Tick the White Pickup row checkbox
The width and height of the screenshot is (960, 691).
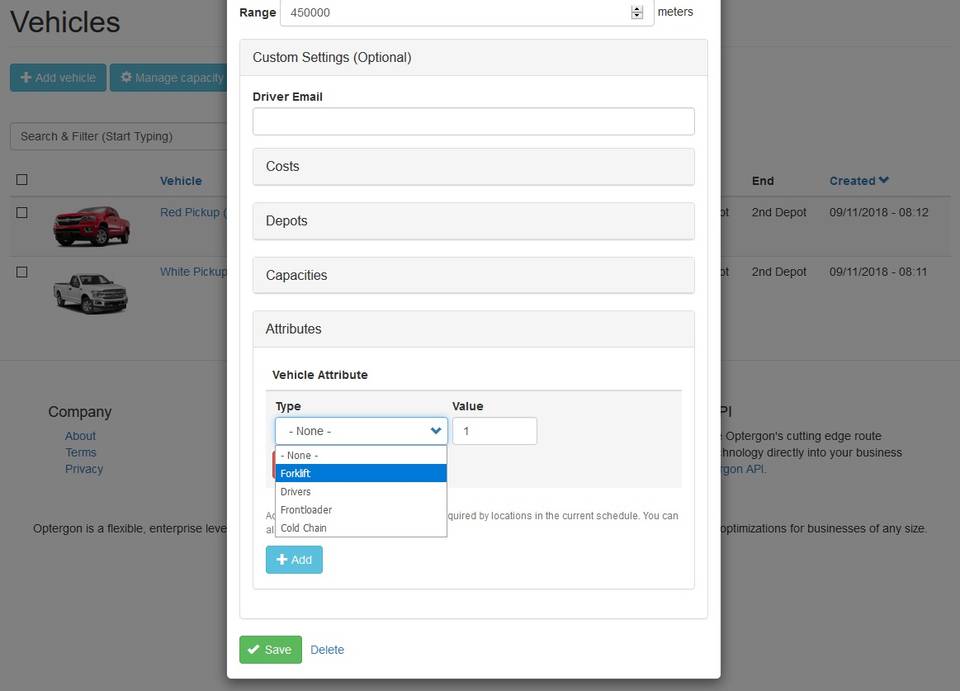pos(22,272)
